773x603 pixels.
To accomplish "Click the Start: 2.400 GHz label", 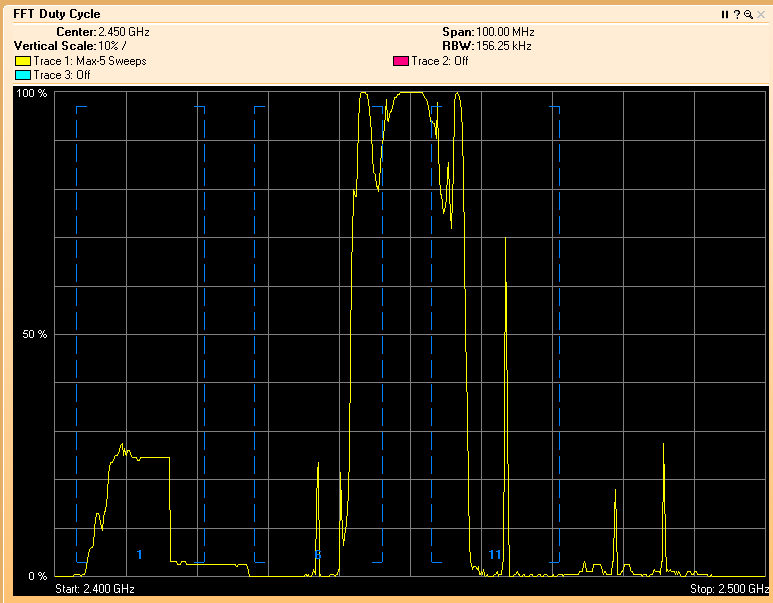I will (x=95, y=589).
